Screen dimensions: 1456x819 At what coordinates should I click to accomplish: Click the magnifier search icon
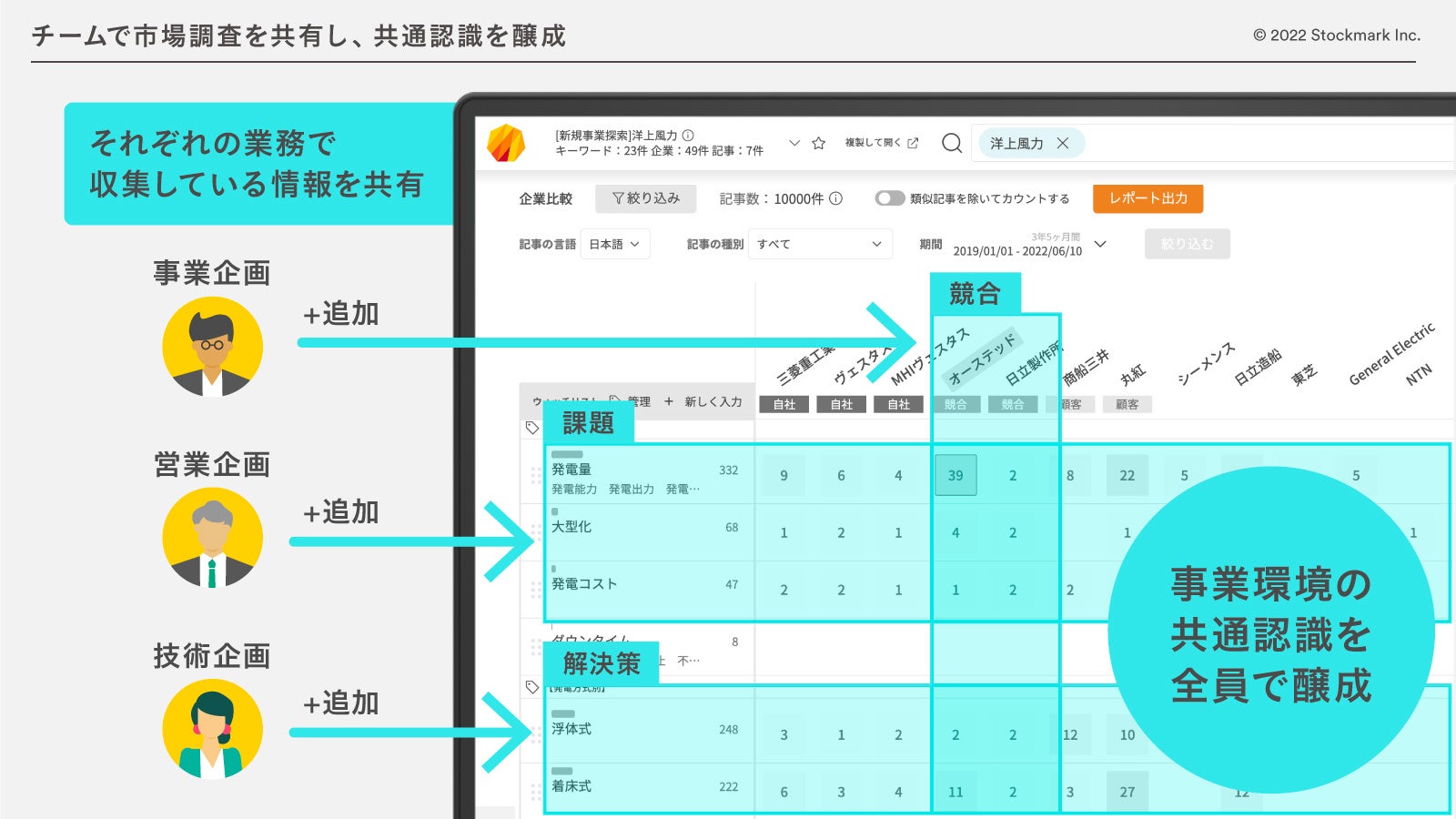(952, 143)
